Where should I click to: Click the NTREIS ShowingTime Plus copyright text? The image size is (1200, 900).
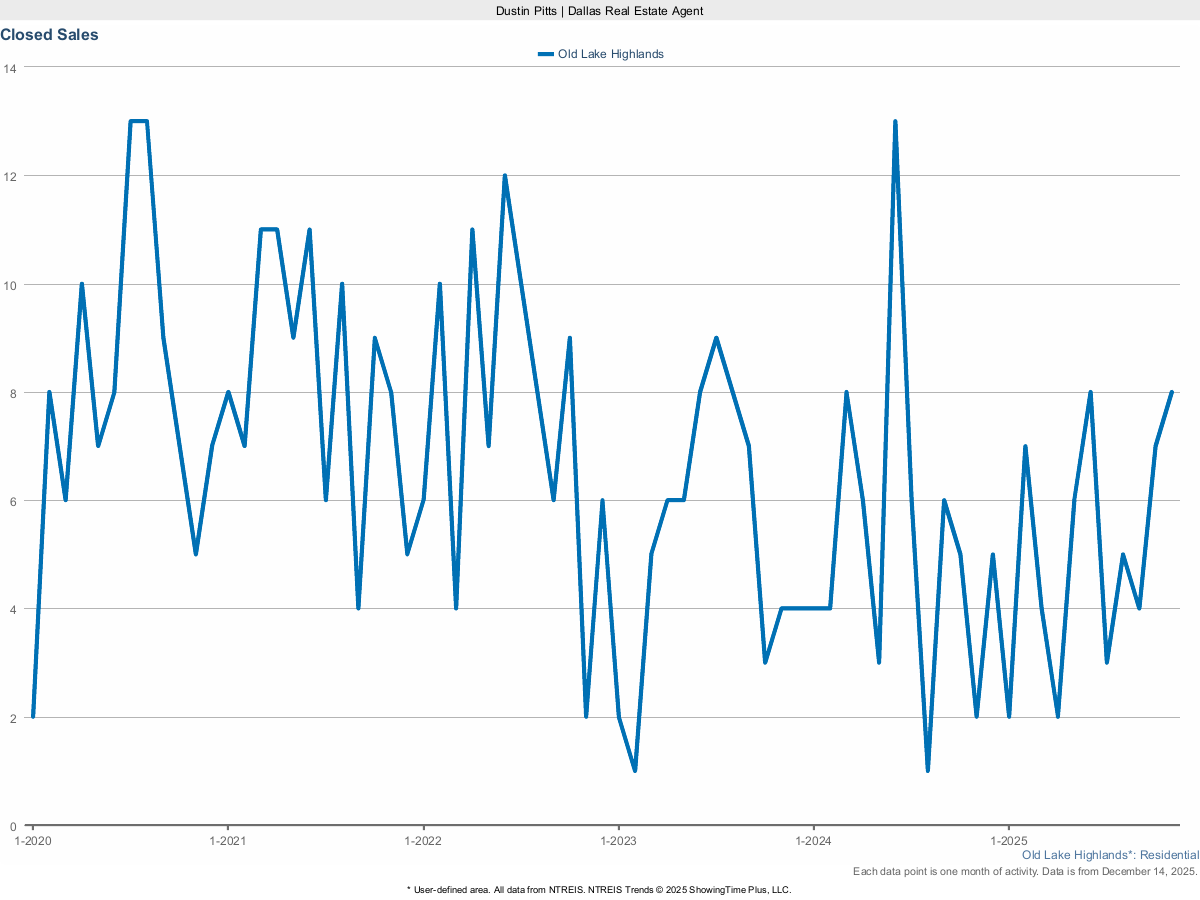(600, 889)
